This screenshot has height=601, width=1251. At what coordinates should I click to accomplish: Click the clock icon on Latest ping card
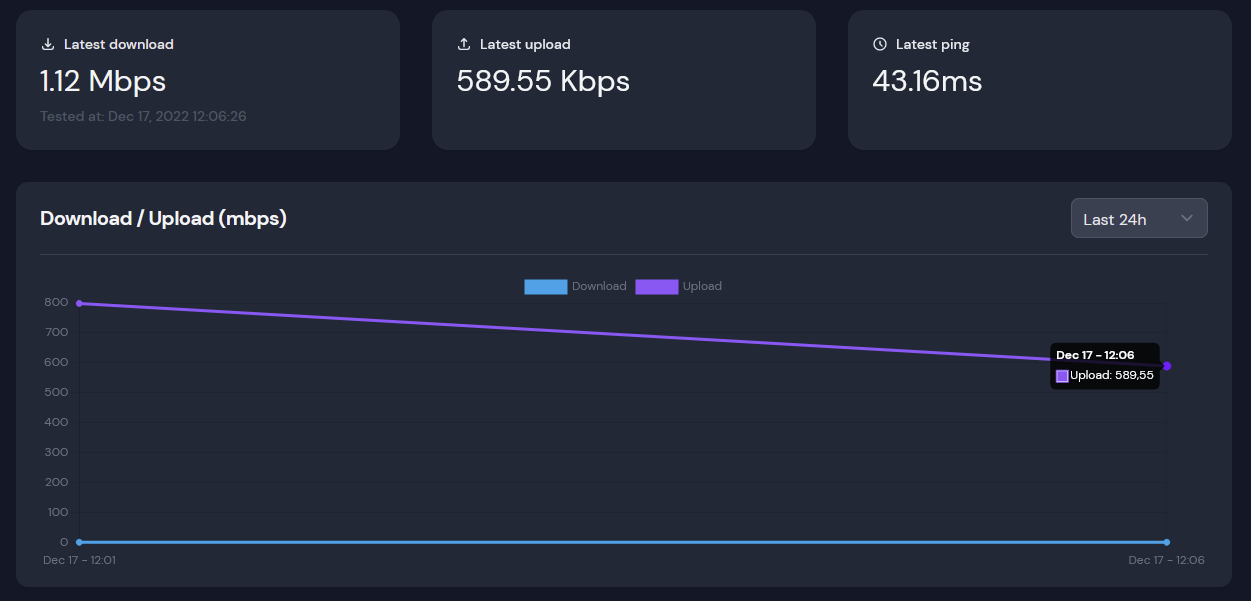879,43
